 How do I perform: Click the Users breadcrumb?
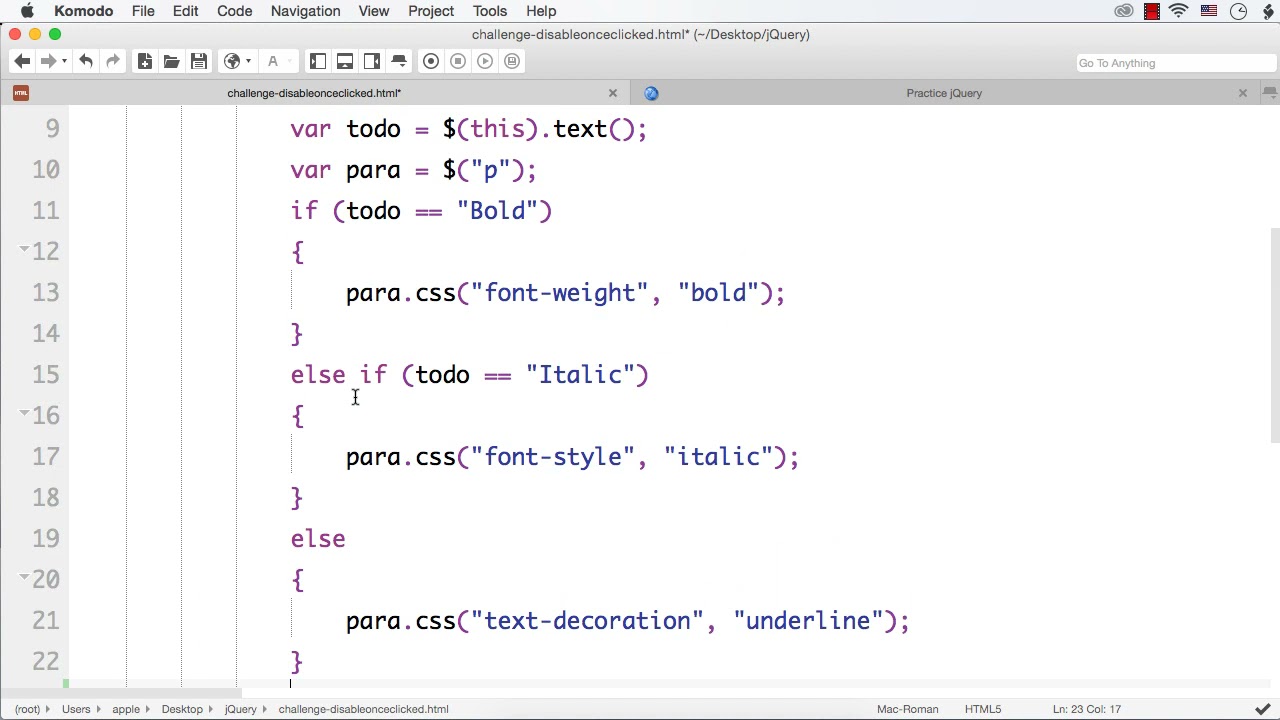point(76,709)
